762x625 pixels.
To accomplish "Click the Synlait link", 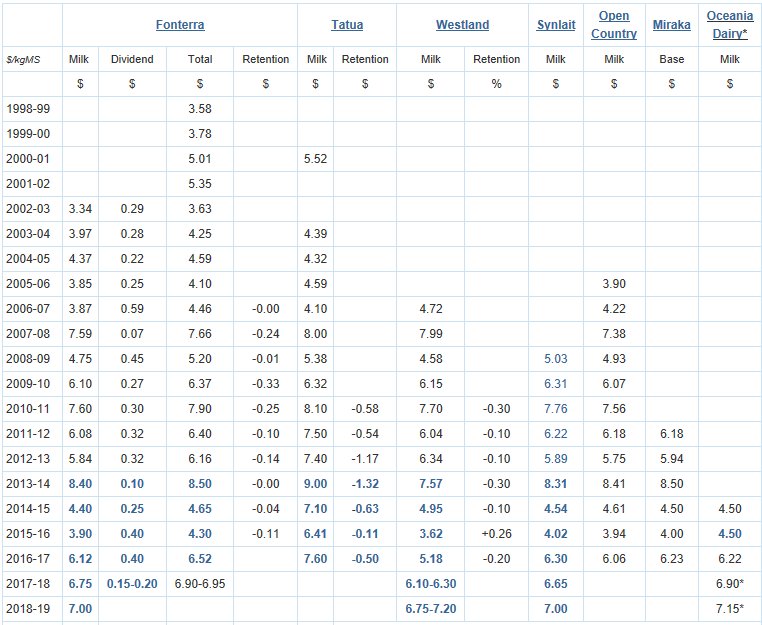I will (x=556, y=25).
